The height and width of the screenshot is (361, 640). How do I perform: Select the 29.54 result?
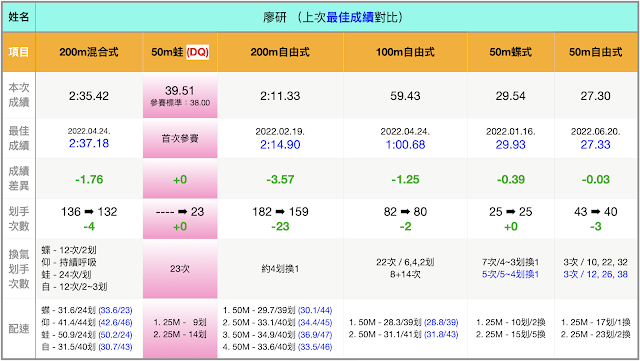pos(511,96)
